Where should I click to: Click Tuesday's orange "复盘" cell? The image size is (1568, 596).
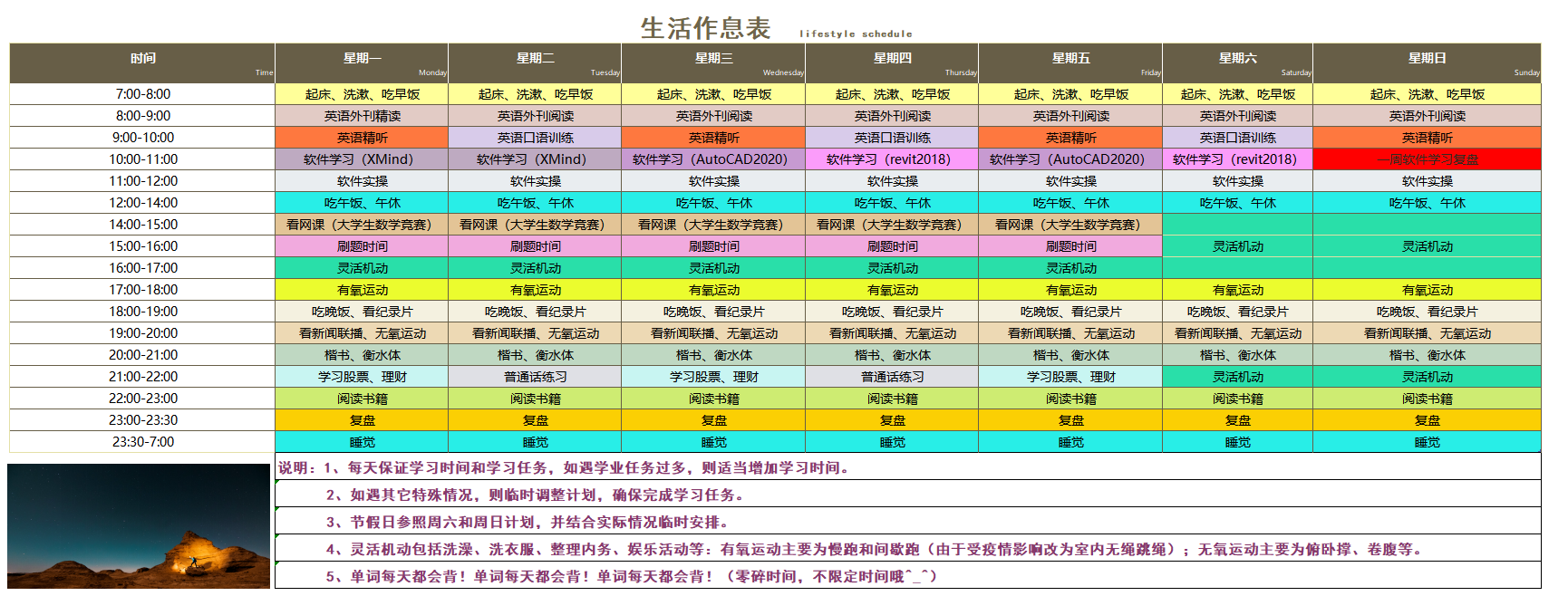click(535, 420)
